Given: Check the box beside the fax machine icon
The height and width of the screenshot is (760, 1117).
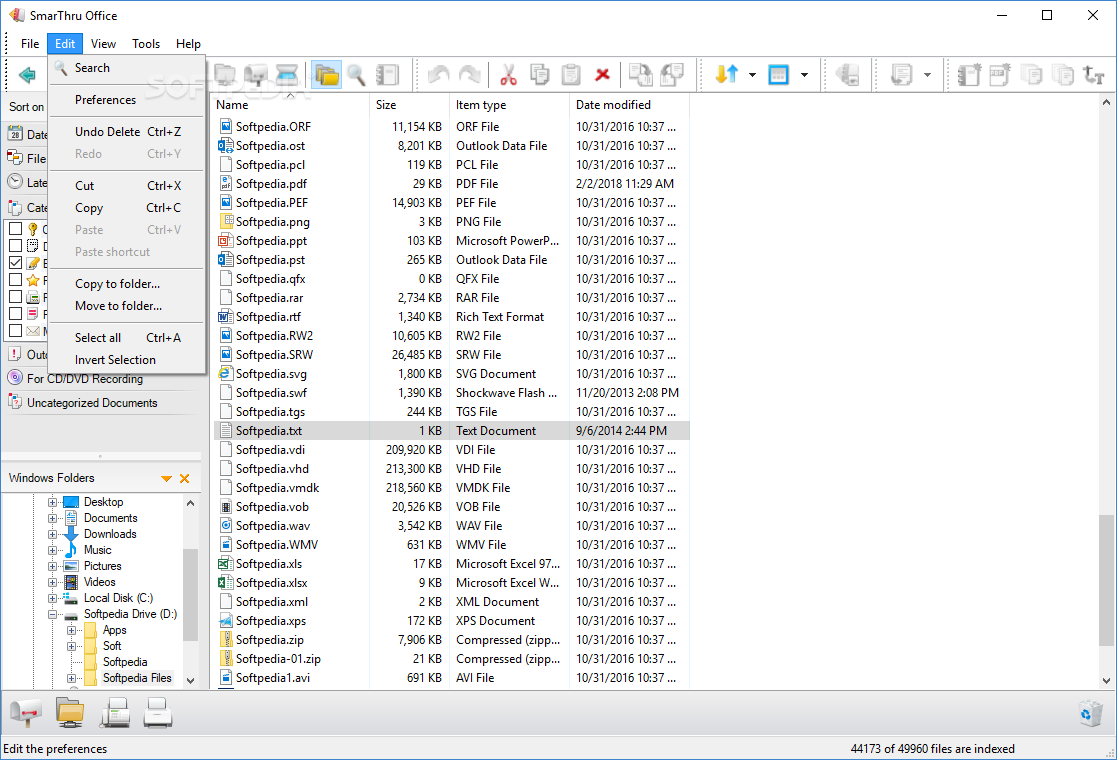Looking at the screenshot, I should click(x=15, y=297).
